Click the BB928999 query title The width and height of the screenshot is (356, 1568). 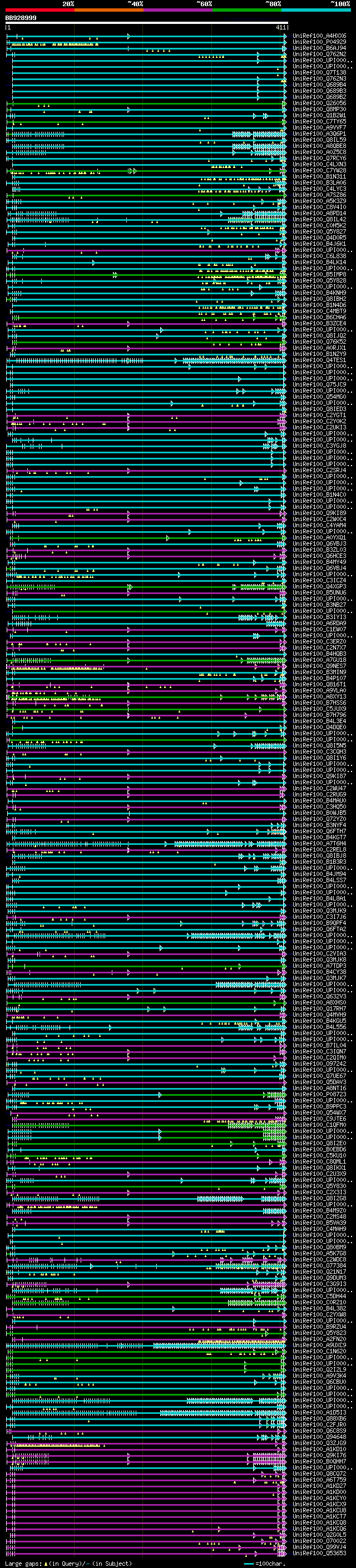tap(21, 18)
